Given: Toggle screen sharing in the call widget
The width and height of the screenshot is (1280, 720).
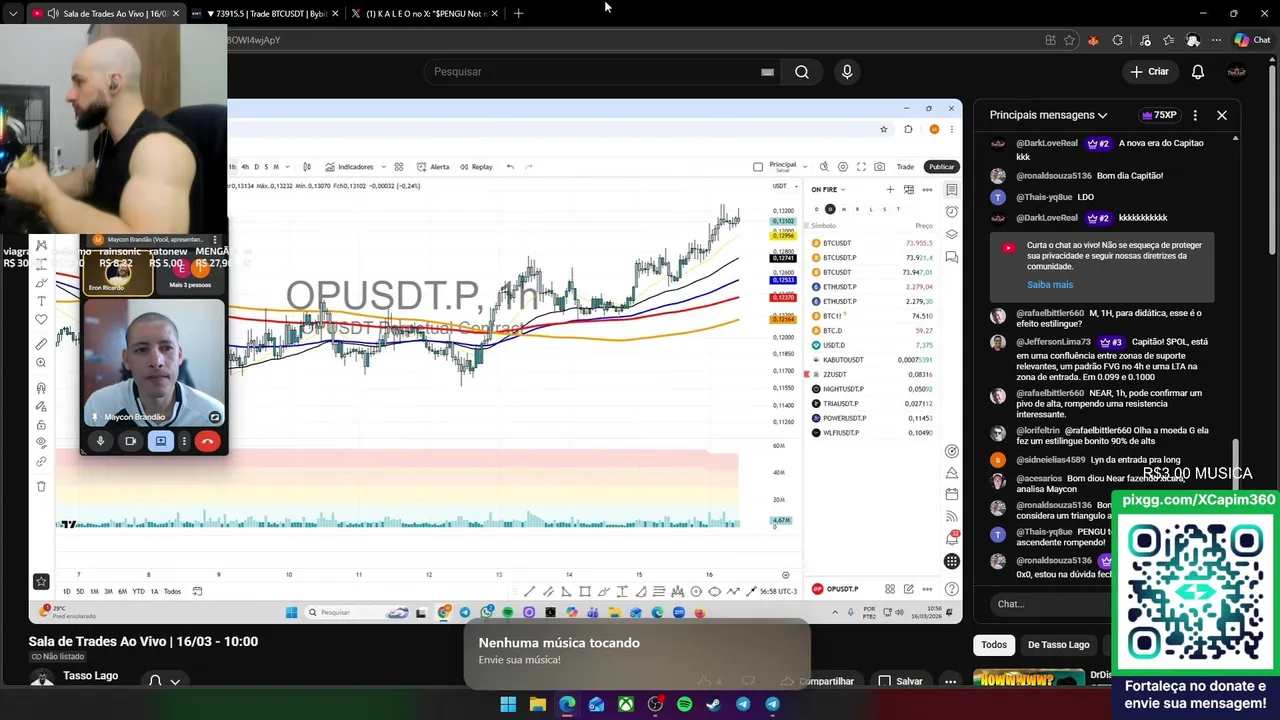Looking at the screenshot, I should [x=160, y=441].
